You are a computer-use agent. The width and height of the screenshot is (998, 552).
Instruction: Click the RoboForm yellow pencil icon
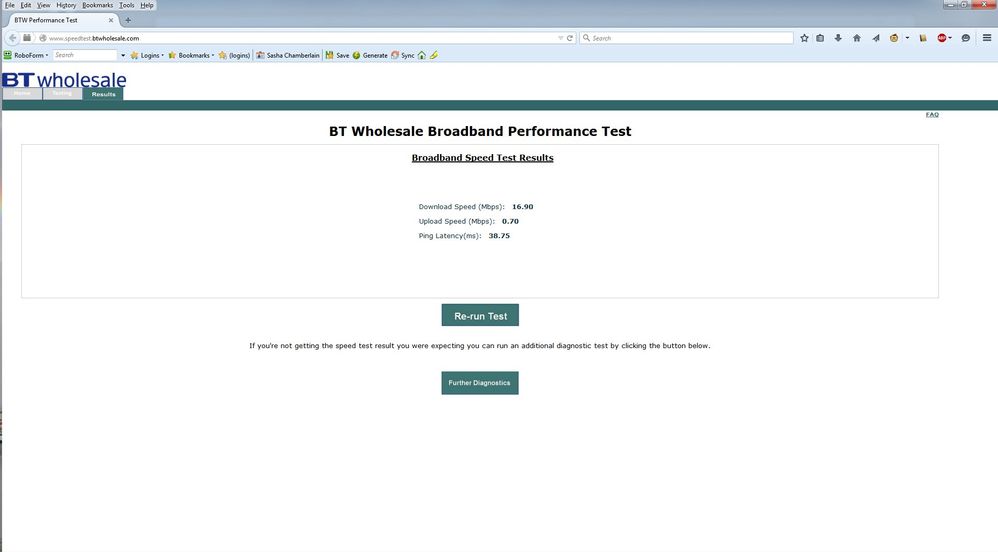pyautogui.click(x=434, y=55)
